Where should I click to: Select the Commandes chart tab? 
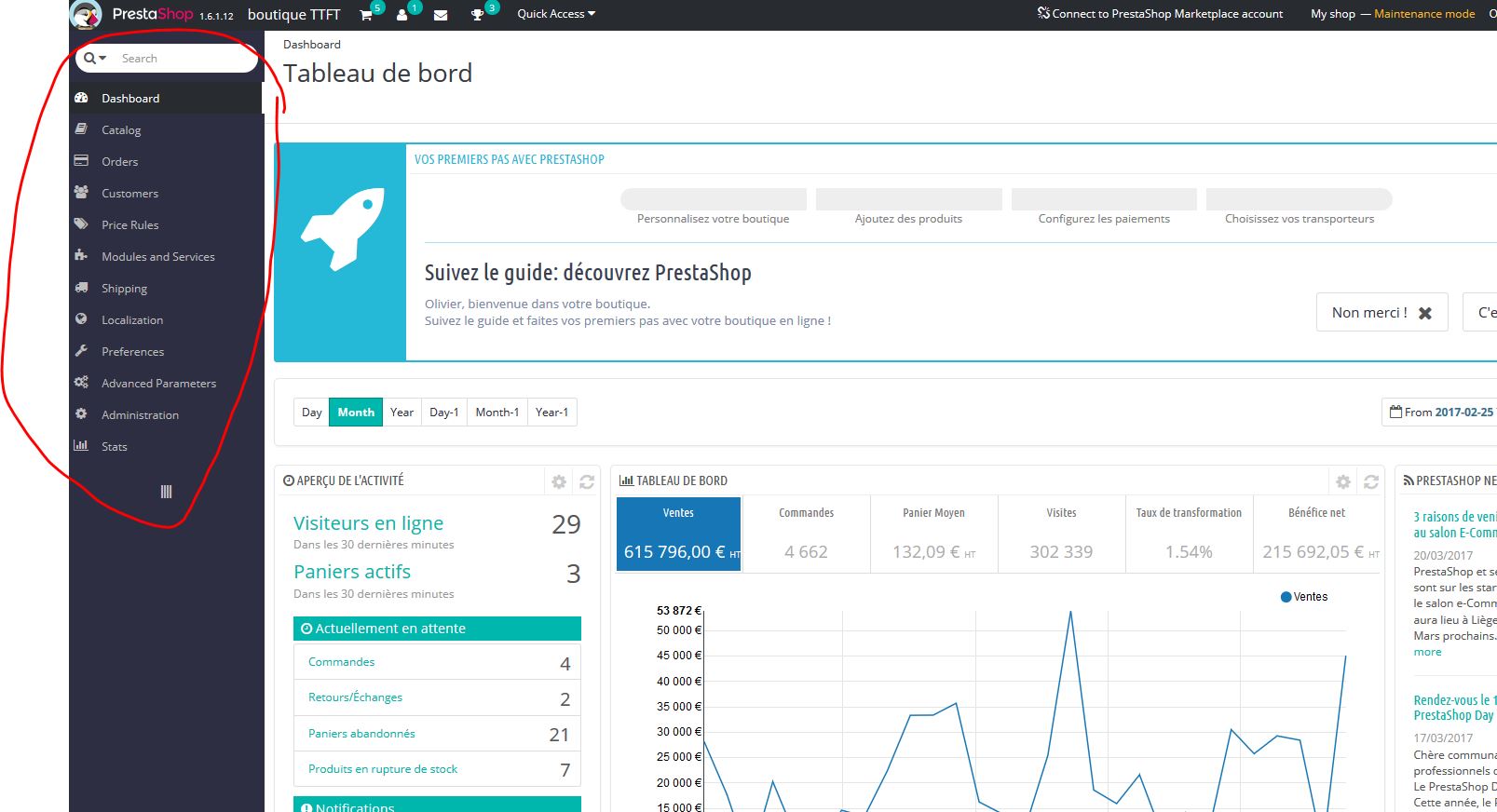click(x=806, y=534)
